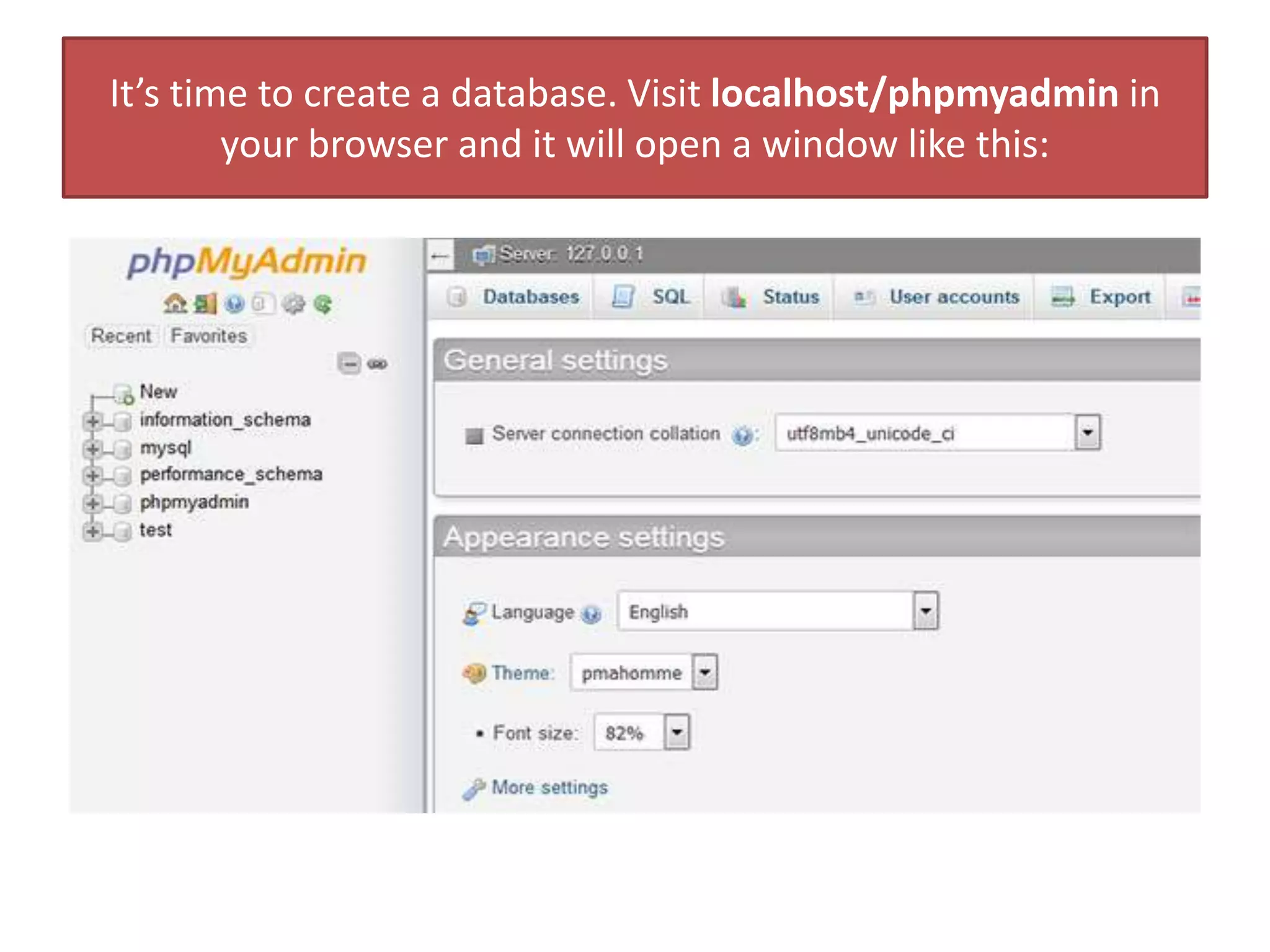Collapse all tree items with minus icon

coord(349,363)
